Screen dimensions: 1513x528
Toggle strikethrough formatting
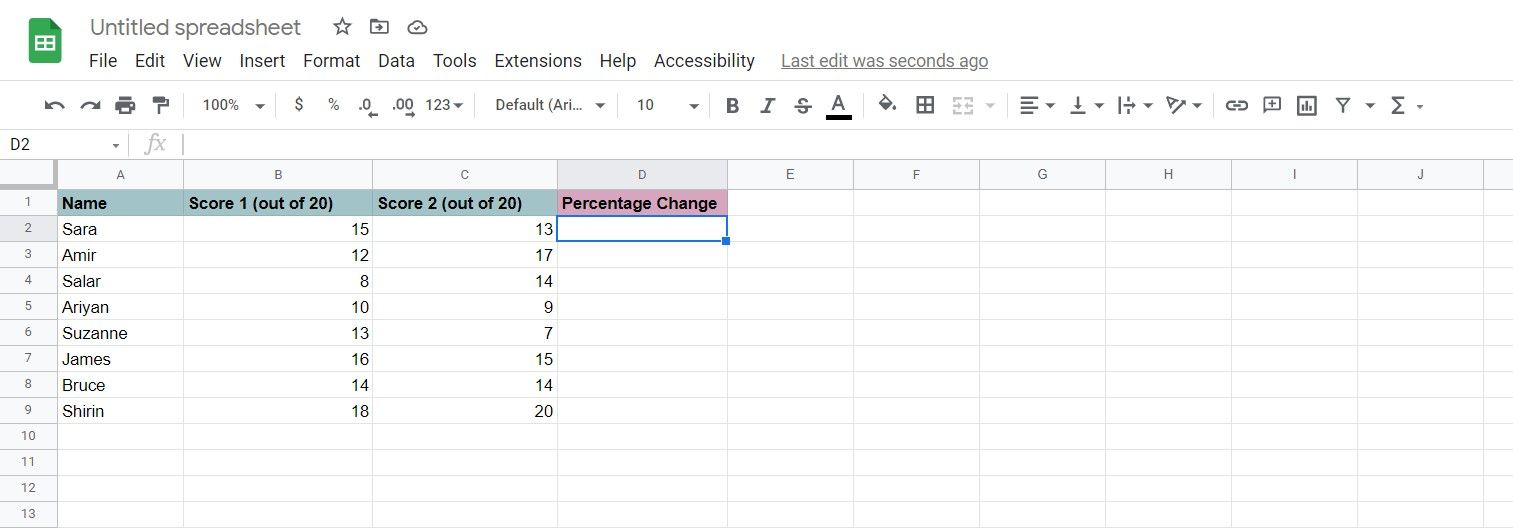[802, 105]
